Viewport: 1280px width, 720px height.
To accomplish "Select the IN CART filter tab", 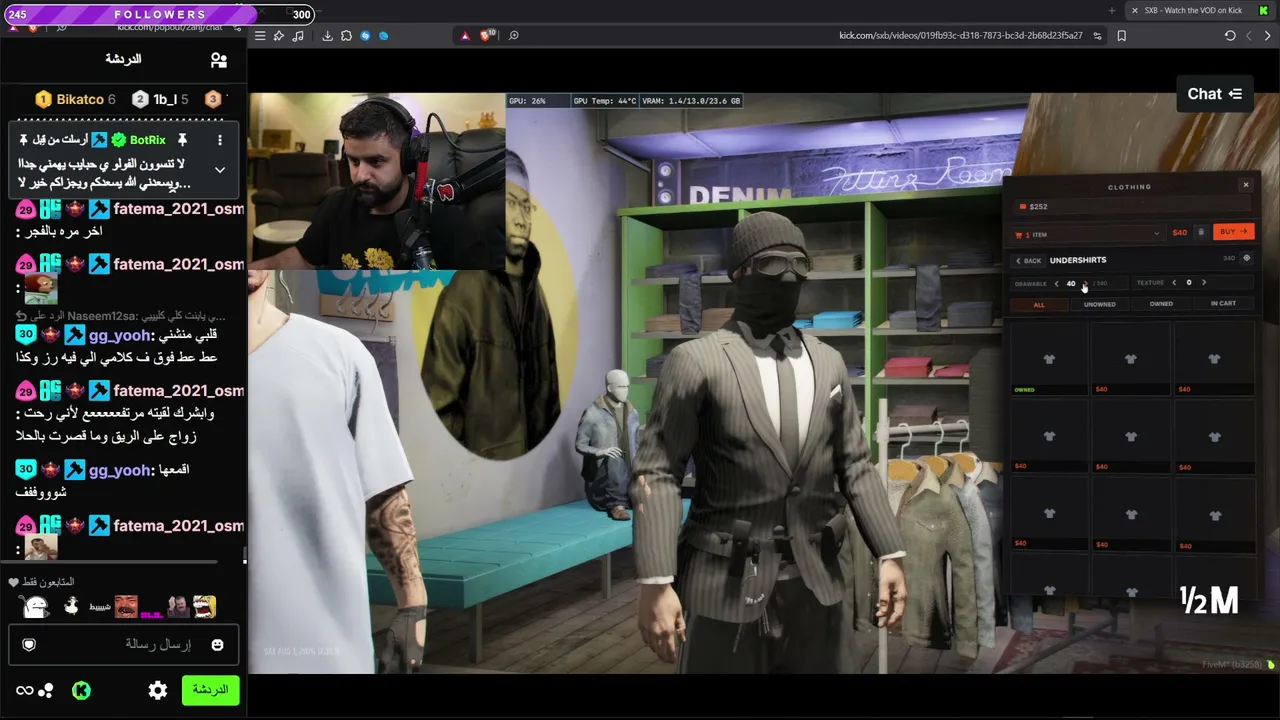I will [x=1223, y=304].
